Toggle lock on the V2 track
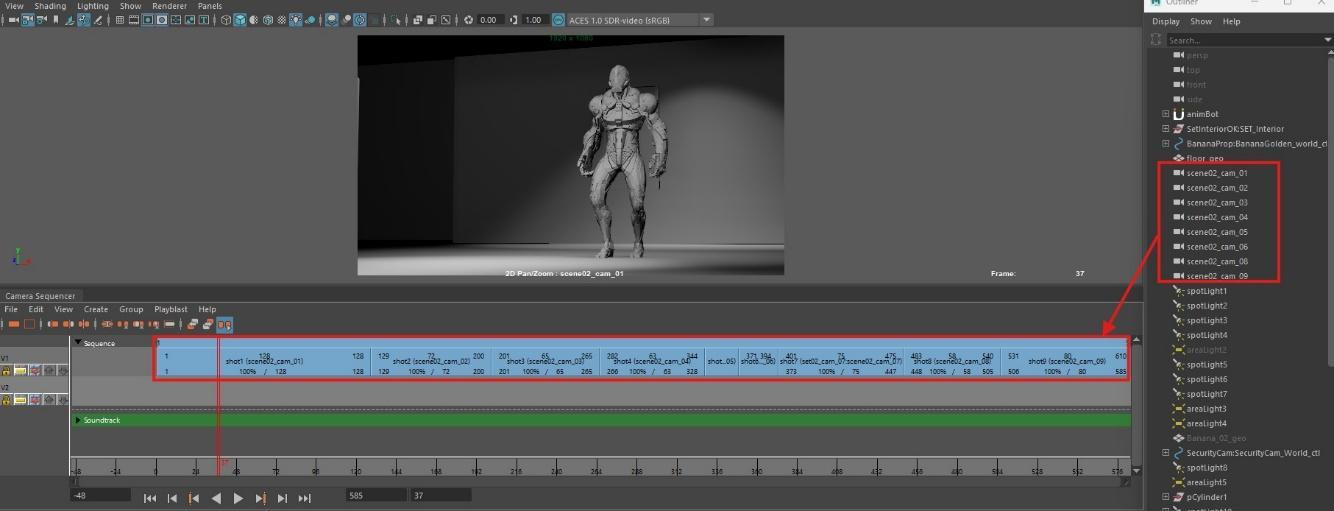This screenshot has width=1334, height=511. [7, 400]
